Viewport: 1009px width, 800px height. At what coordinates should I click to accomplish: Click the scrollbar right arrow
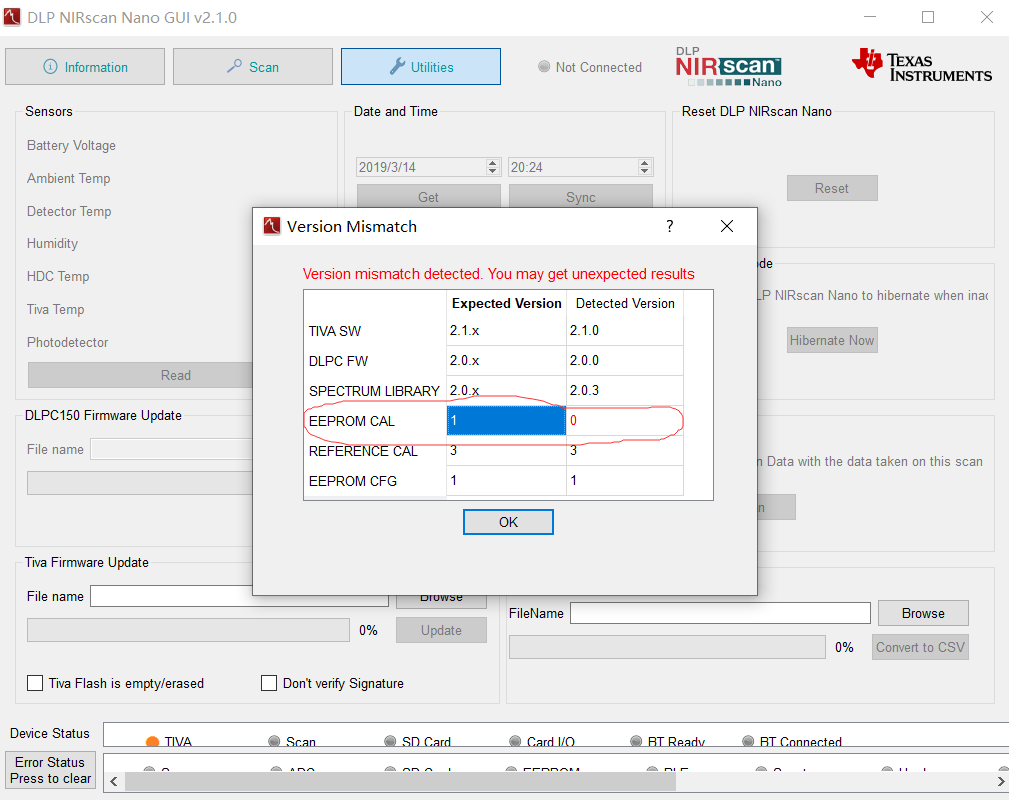[x=1001, y=781]
